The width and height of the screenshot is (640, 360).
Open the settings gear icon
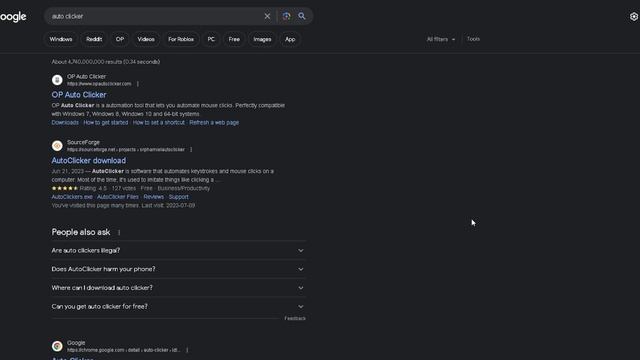[x=634, y=16]
